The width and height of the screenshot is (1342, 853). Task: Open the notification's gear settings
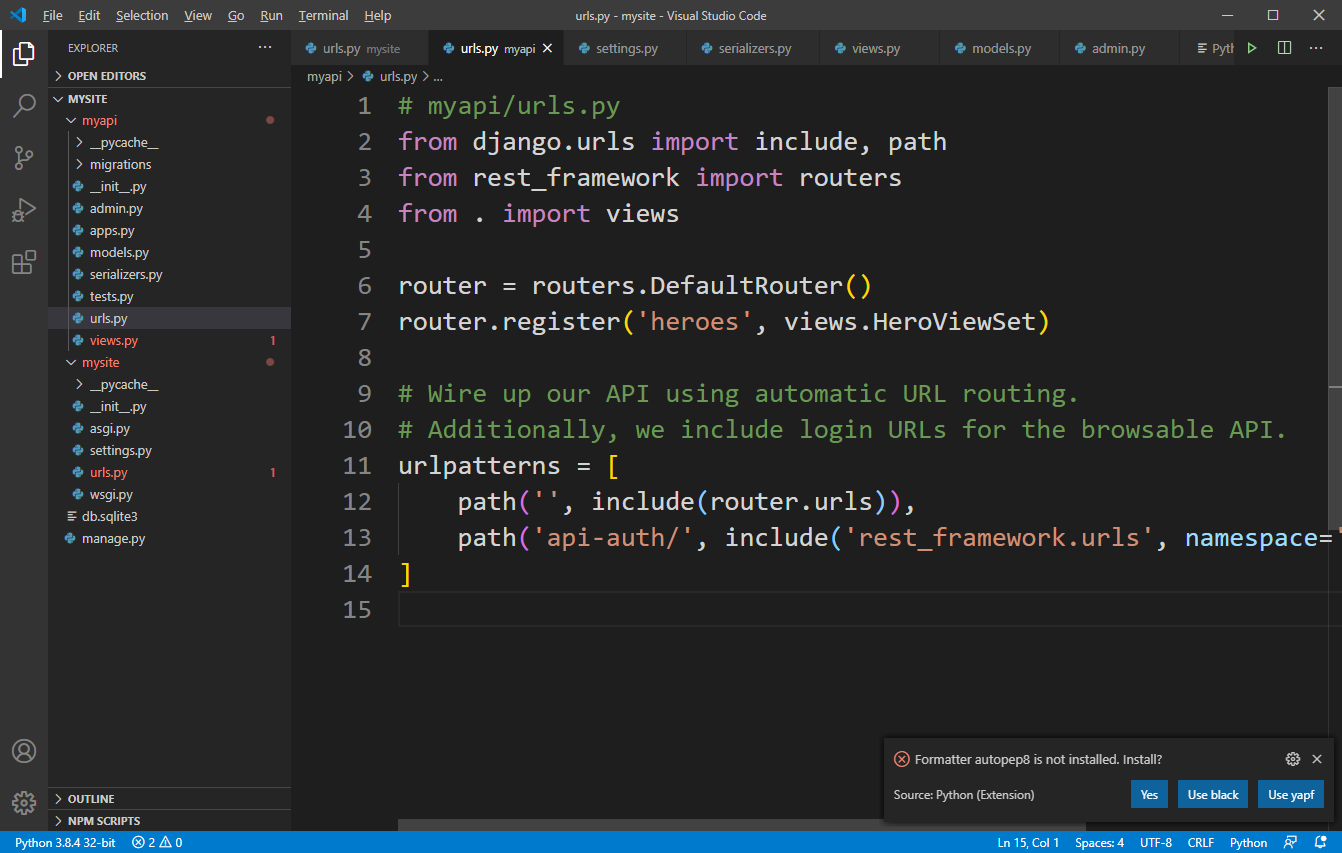pos(1292,759)
